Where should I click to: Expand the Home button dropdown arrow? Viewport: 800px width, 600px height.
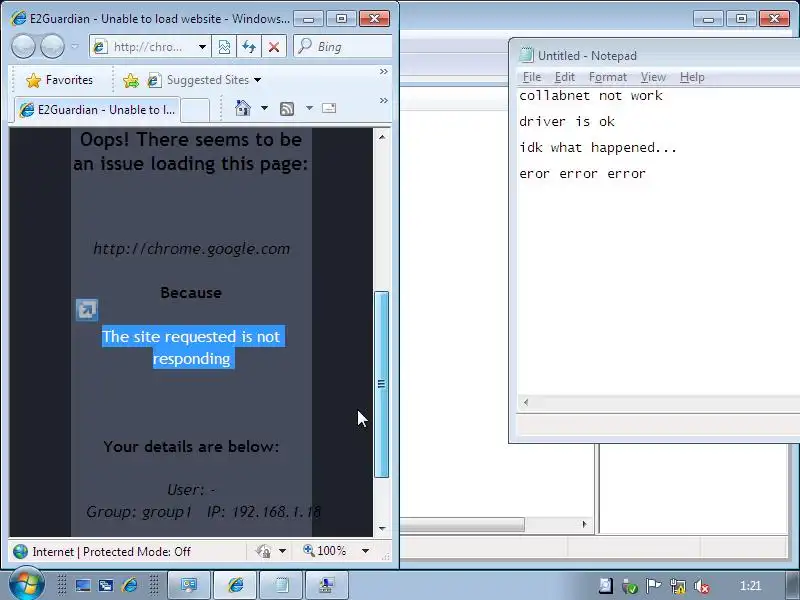(264, 108)
